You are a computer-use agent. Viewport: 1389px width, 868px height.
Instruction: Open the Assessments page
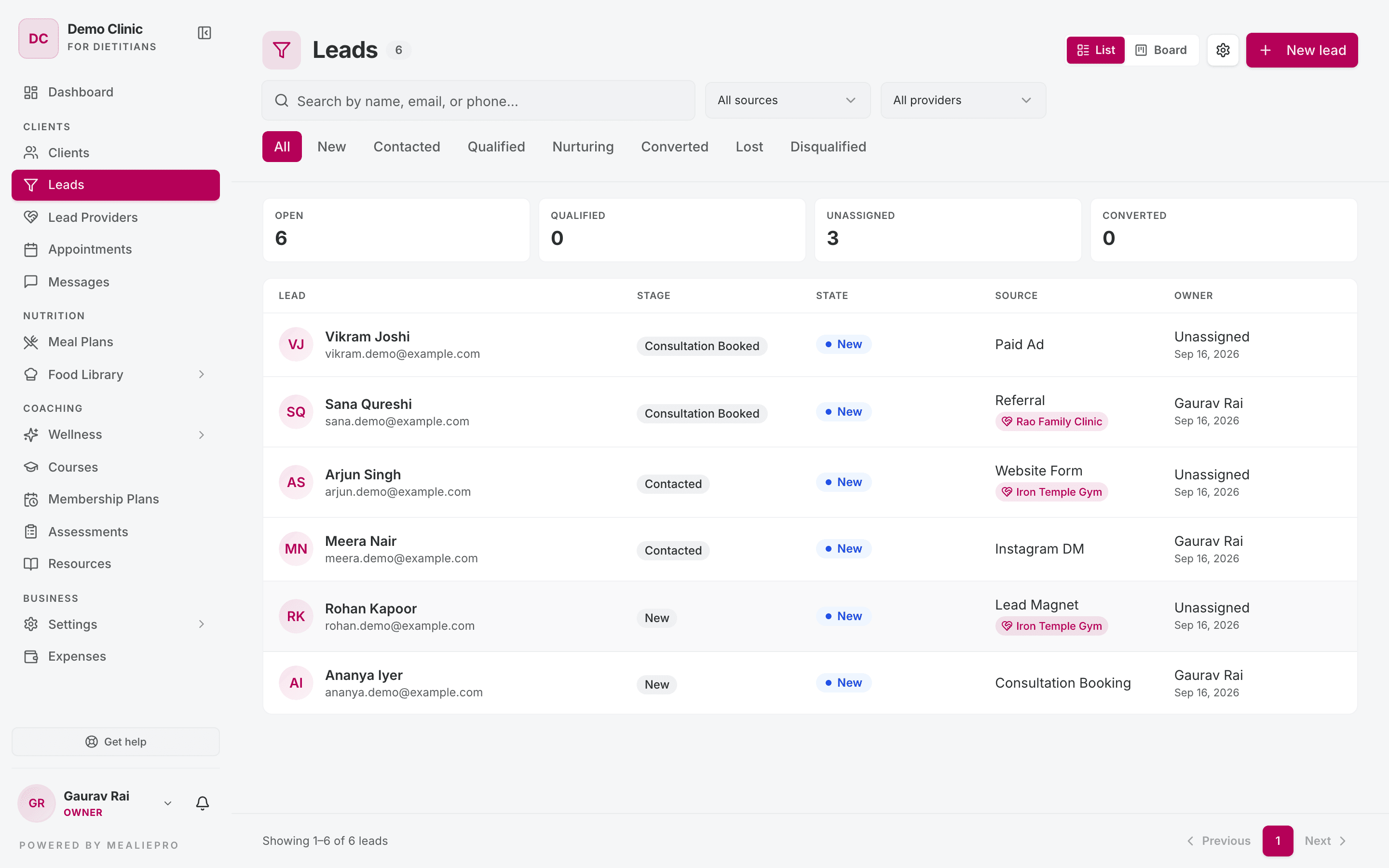point(115,531)
